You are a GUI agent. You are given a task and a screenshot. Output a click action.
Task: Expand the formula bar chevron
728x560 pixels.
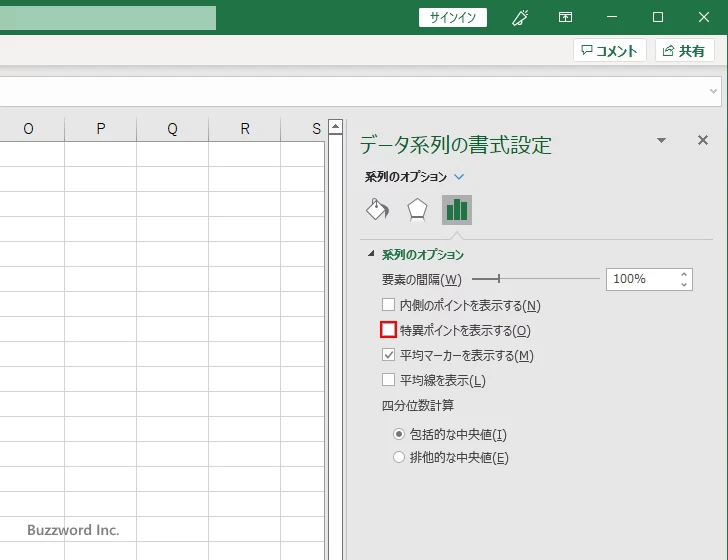pyautogui.click(x=714, y=91)
